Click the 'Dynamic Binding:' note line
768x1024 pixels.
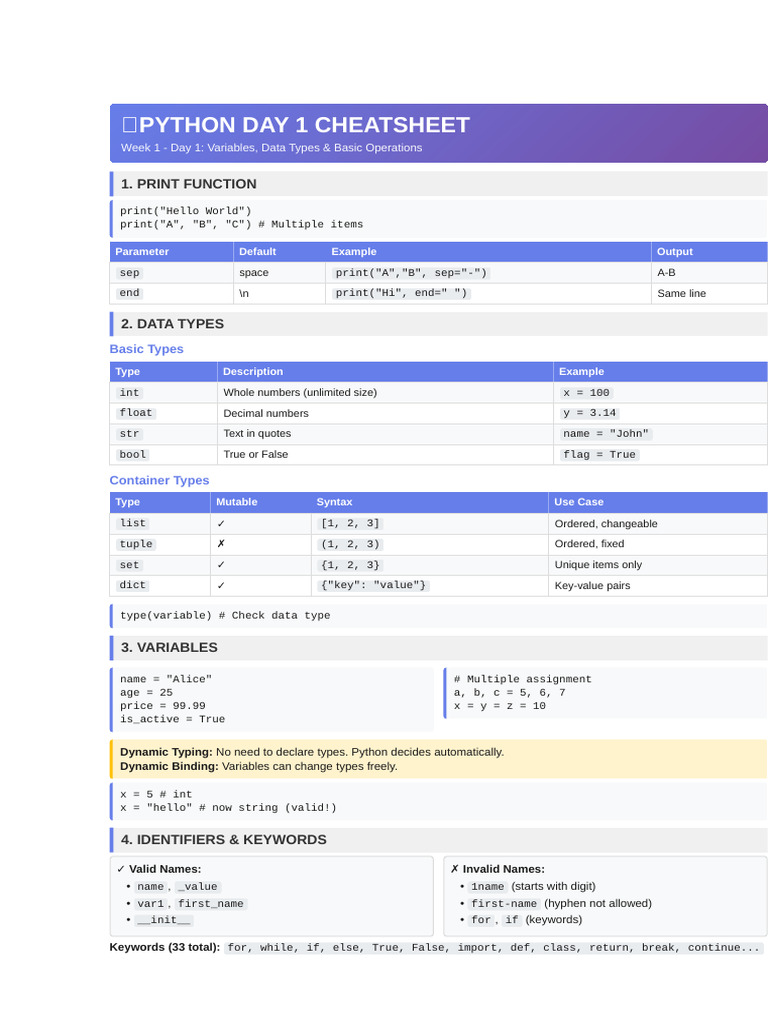259,767
